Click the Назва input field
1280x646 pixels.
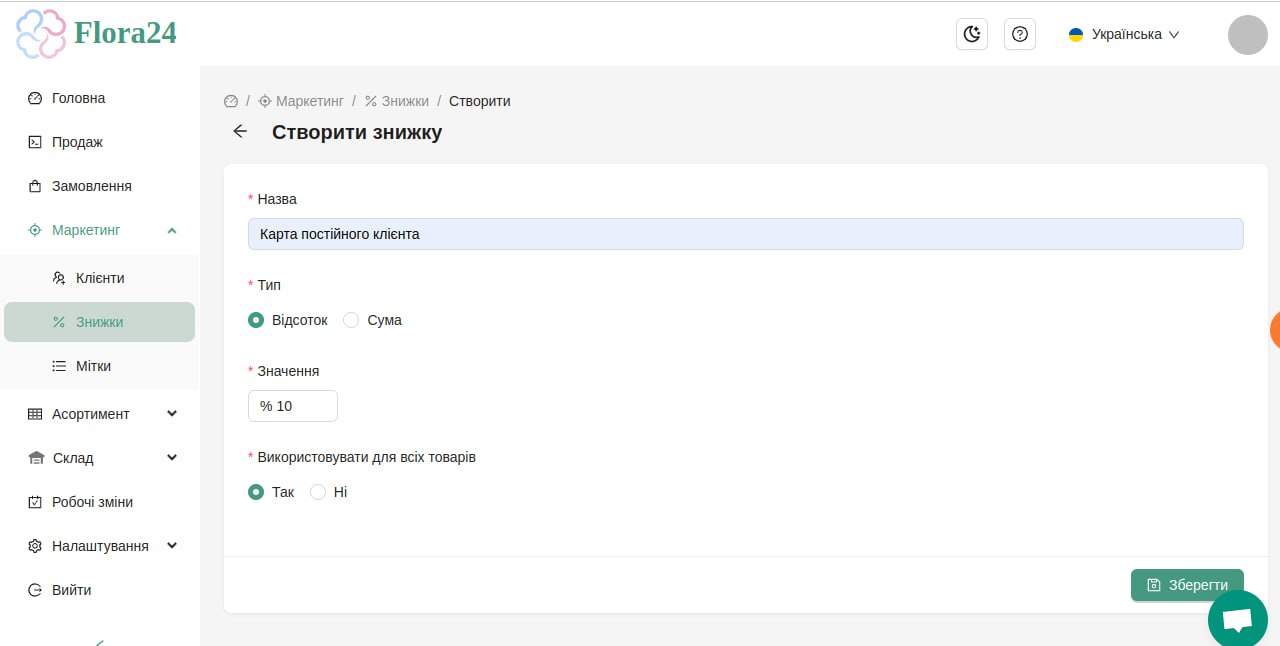pos(746,234)
